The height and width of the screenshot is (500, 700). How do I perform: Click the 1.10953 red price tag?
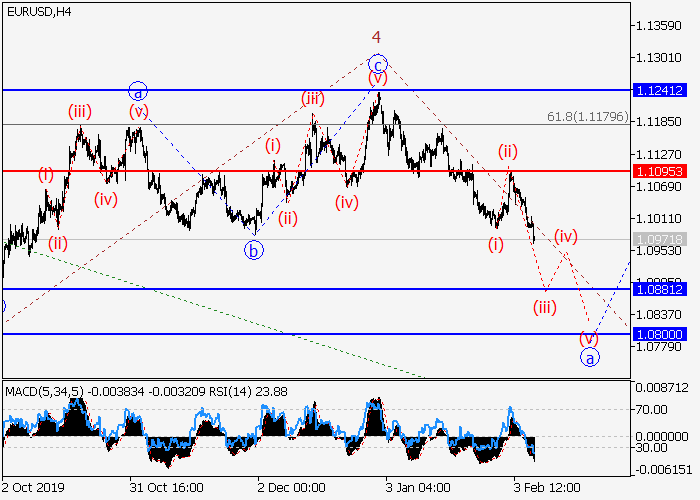[659, 171]
